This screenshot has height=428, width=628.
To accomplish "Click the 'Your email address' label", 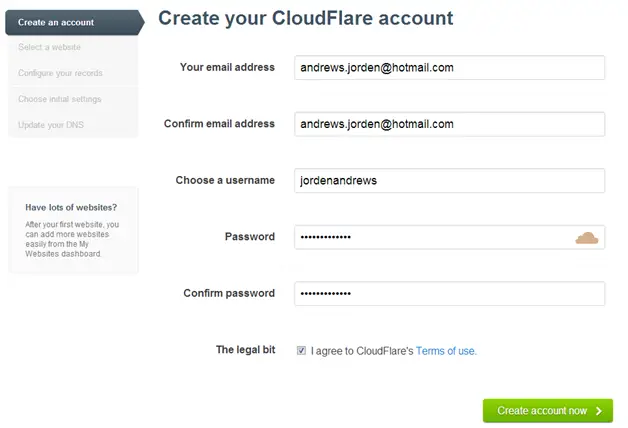I will (227, 67).
